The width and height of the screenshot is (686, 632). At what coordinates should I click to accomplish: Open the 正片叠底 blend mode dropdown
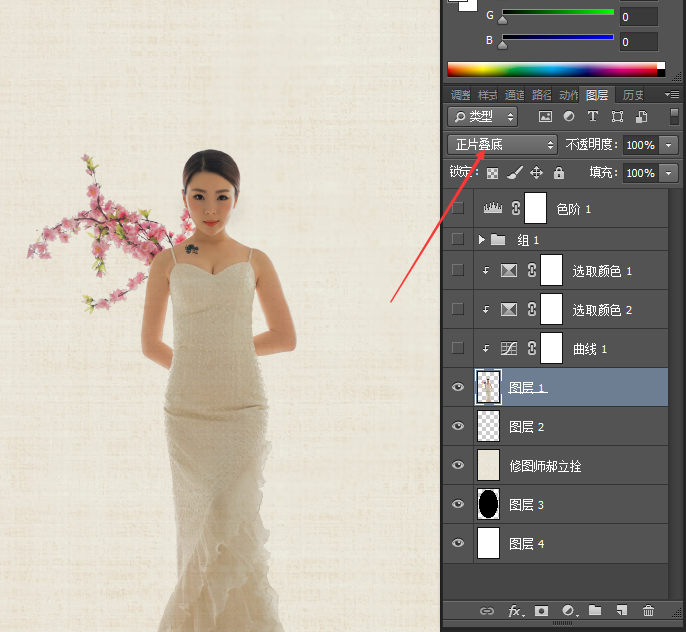point(501,145)
